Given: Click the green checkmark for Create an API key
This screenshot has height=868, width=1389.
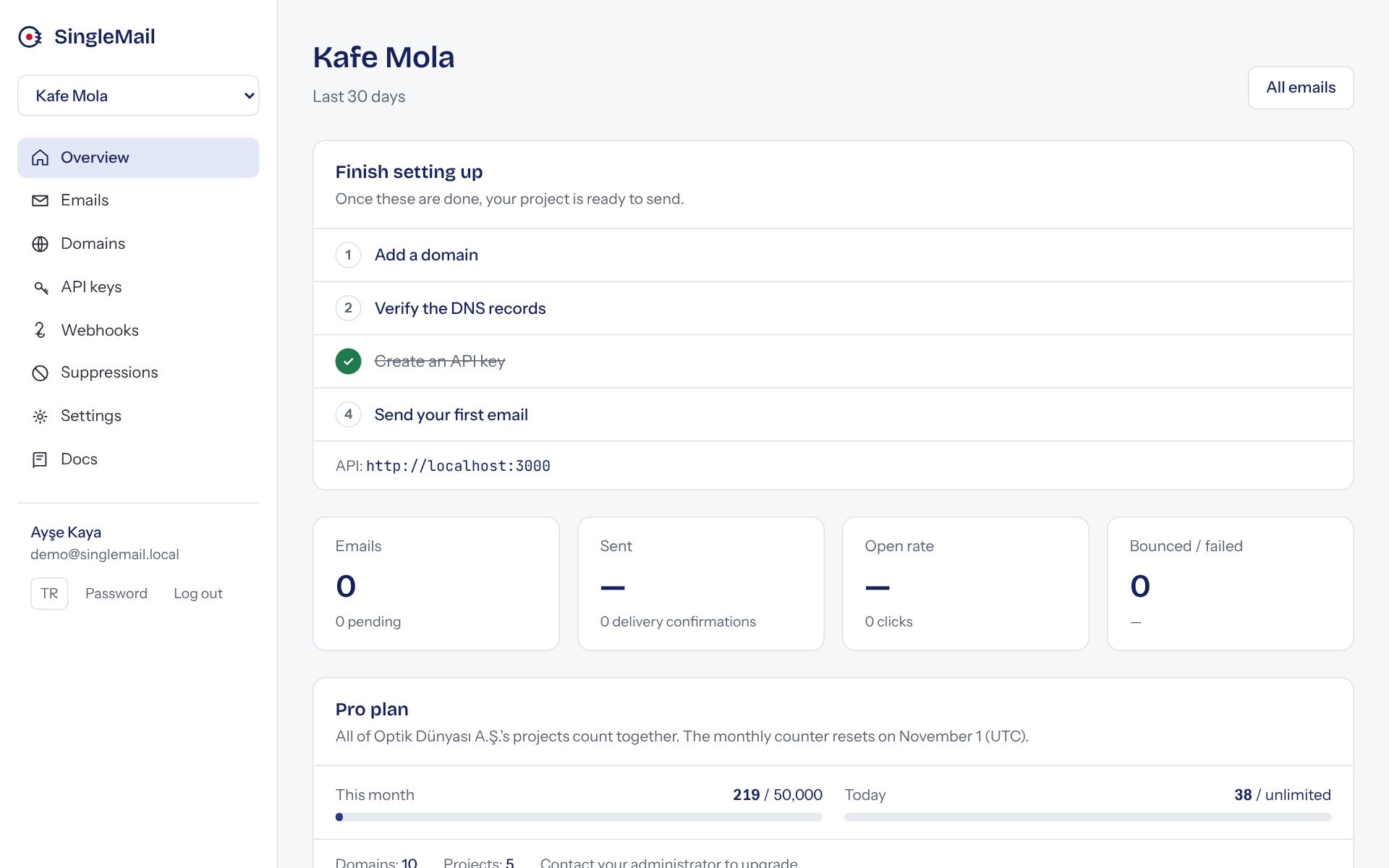Looking at the screenshot, I should (x=348, y=361).
